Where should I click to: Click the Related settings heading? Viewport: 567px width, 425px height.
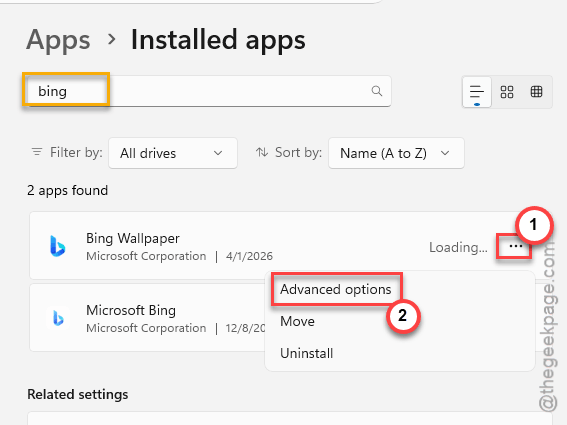[78, 394]
